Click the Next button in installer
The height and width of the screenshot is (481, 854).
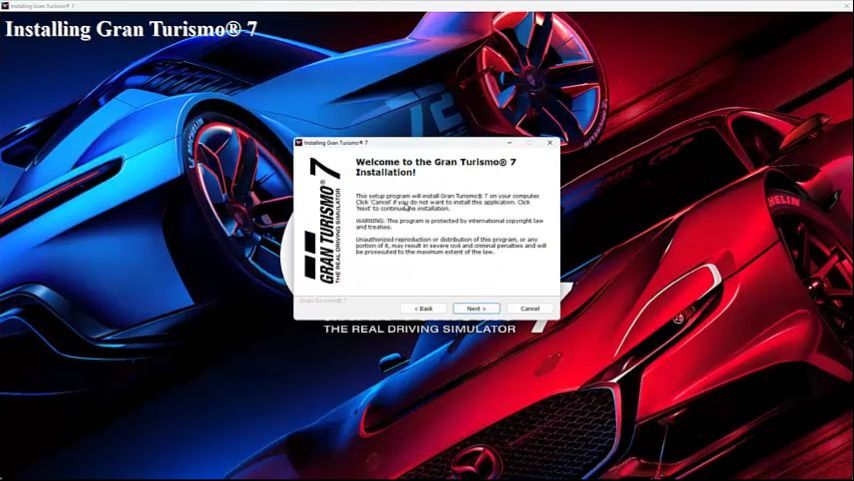(x=476, y=308)
